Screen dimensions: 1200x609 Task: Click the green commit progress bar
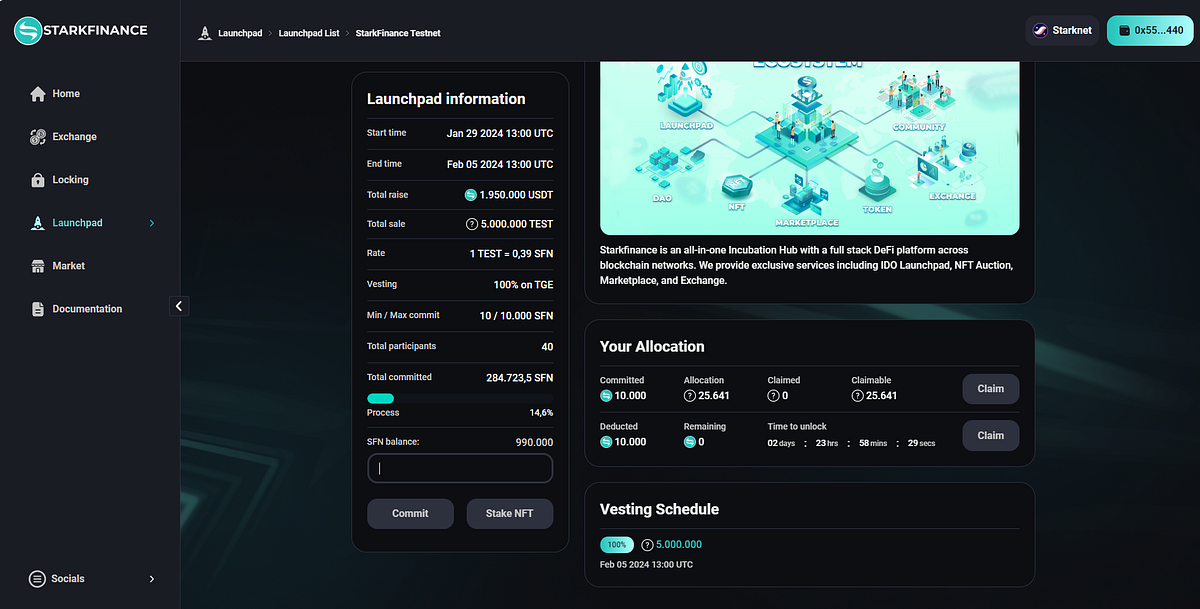click(x=380, y=397)
